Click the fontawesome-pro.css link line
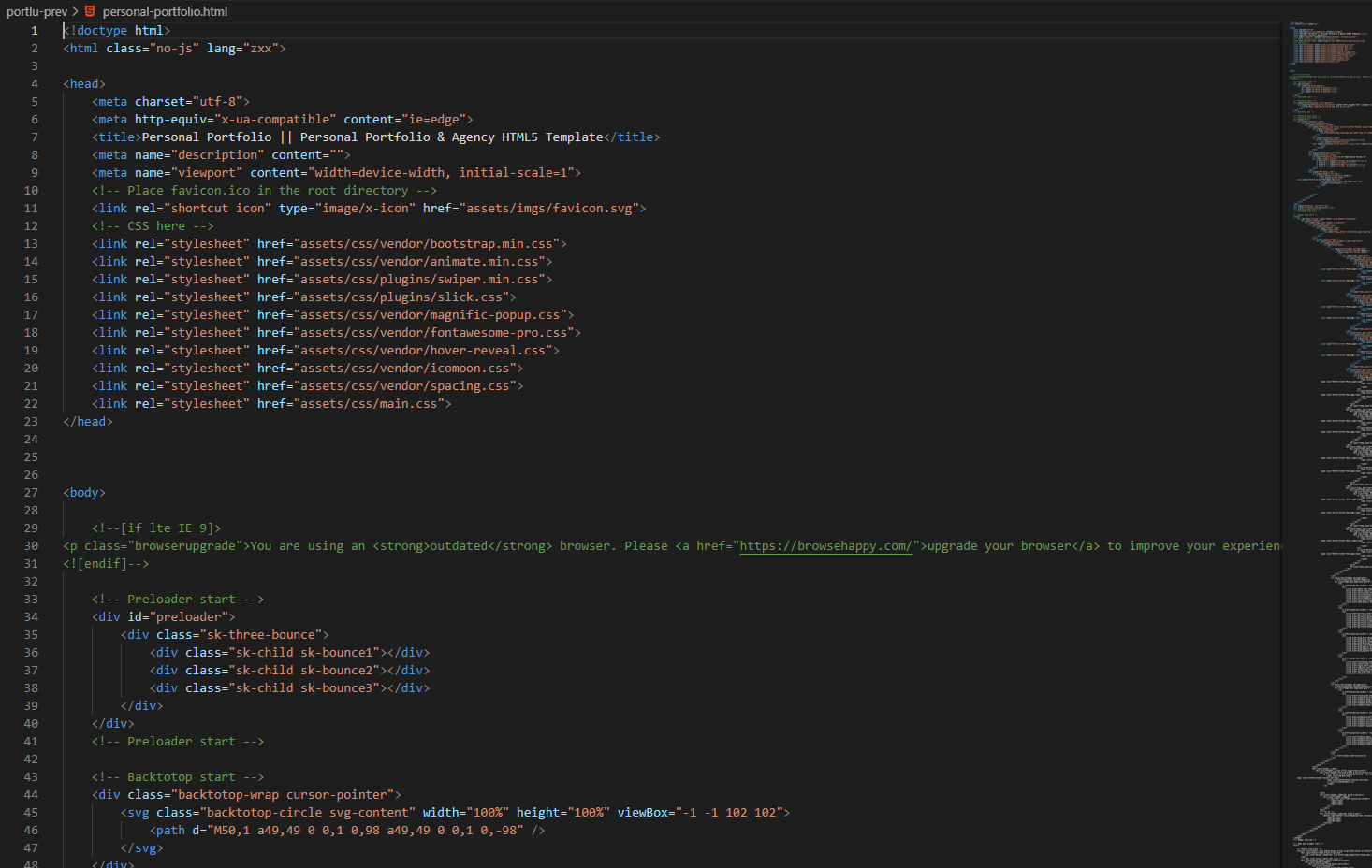The image size is (1372, 868). 336,333
